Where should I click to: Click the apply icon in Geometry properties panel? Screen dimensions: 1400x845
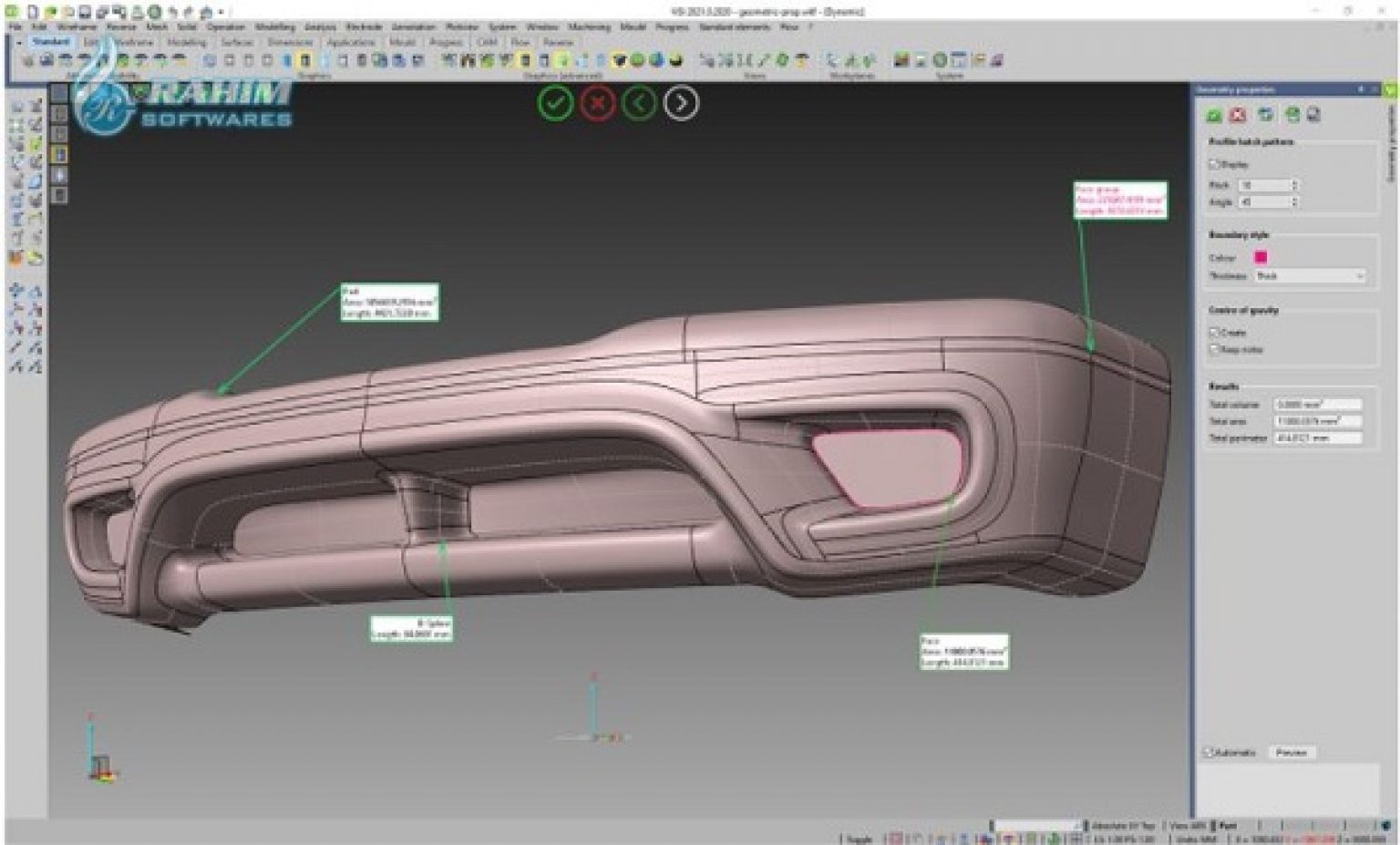tap(1213, 114)
